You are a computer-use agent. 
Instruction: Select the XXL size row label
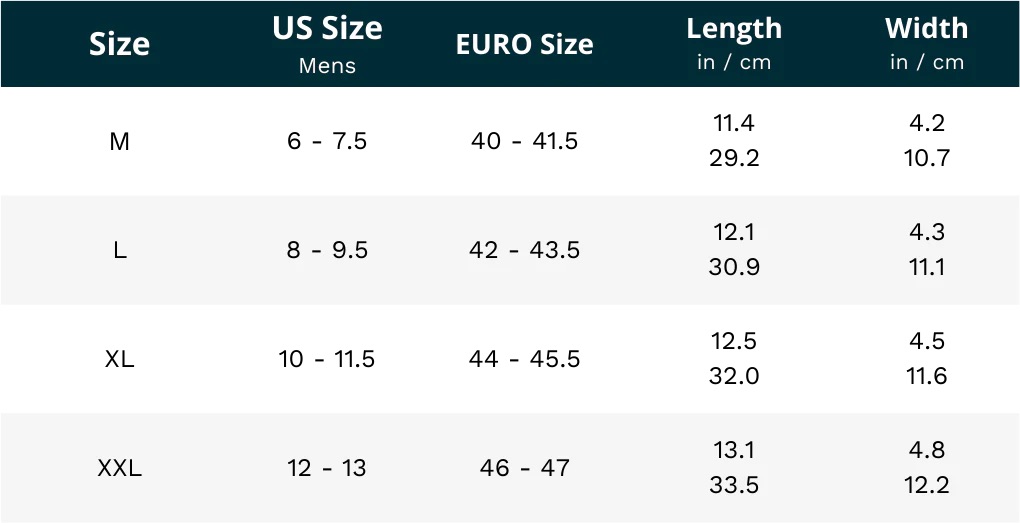click(x=119, y=467)
